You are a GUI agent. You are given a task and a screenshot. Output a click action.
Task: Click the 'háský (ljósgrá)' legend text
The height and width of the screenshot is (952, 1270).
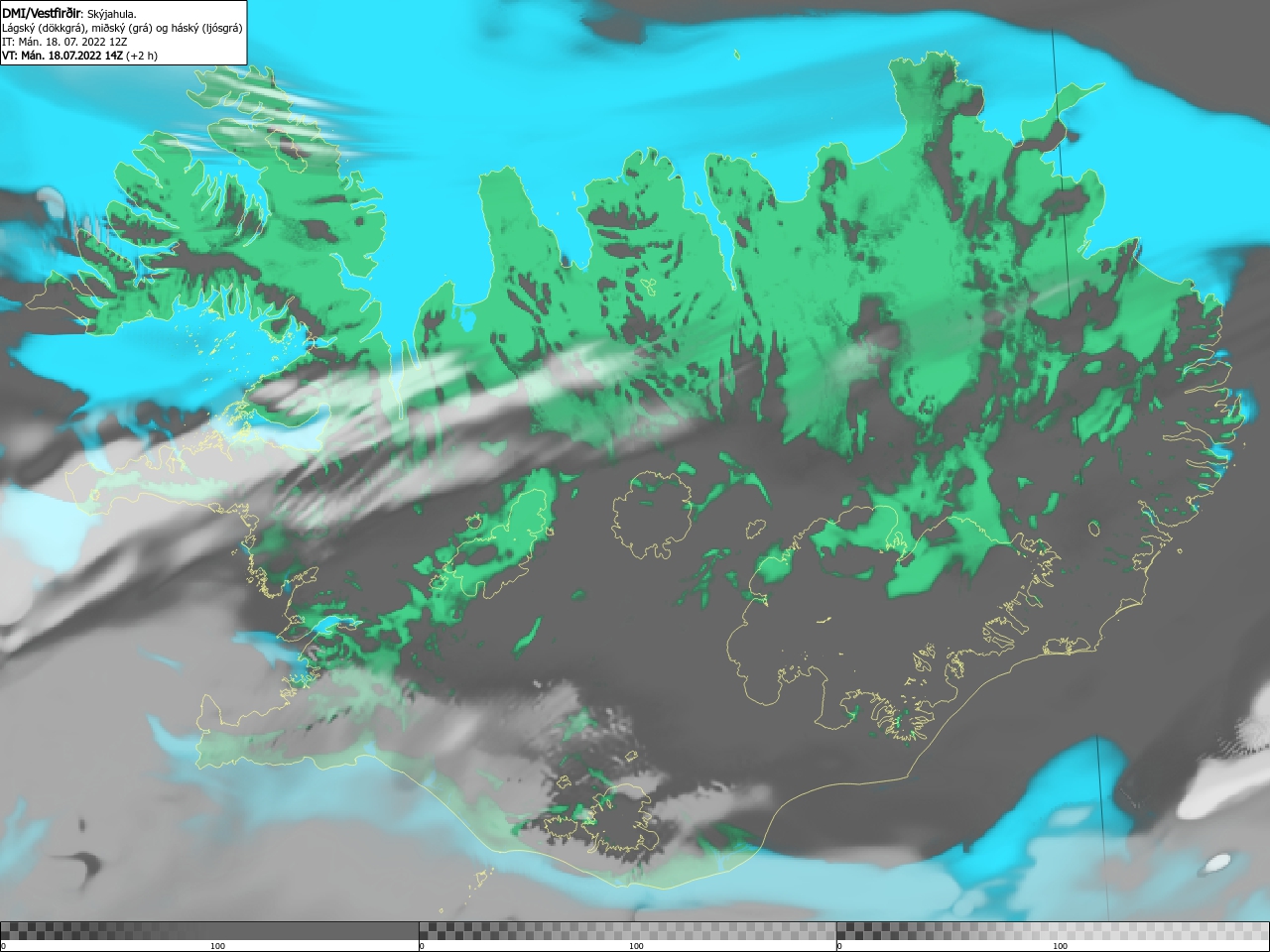click(206, 28)
